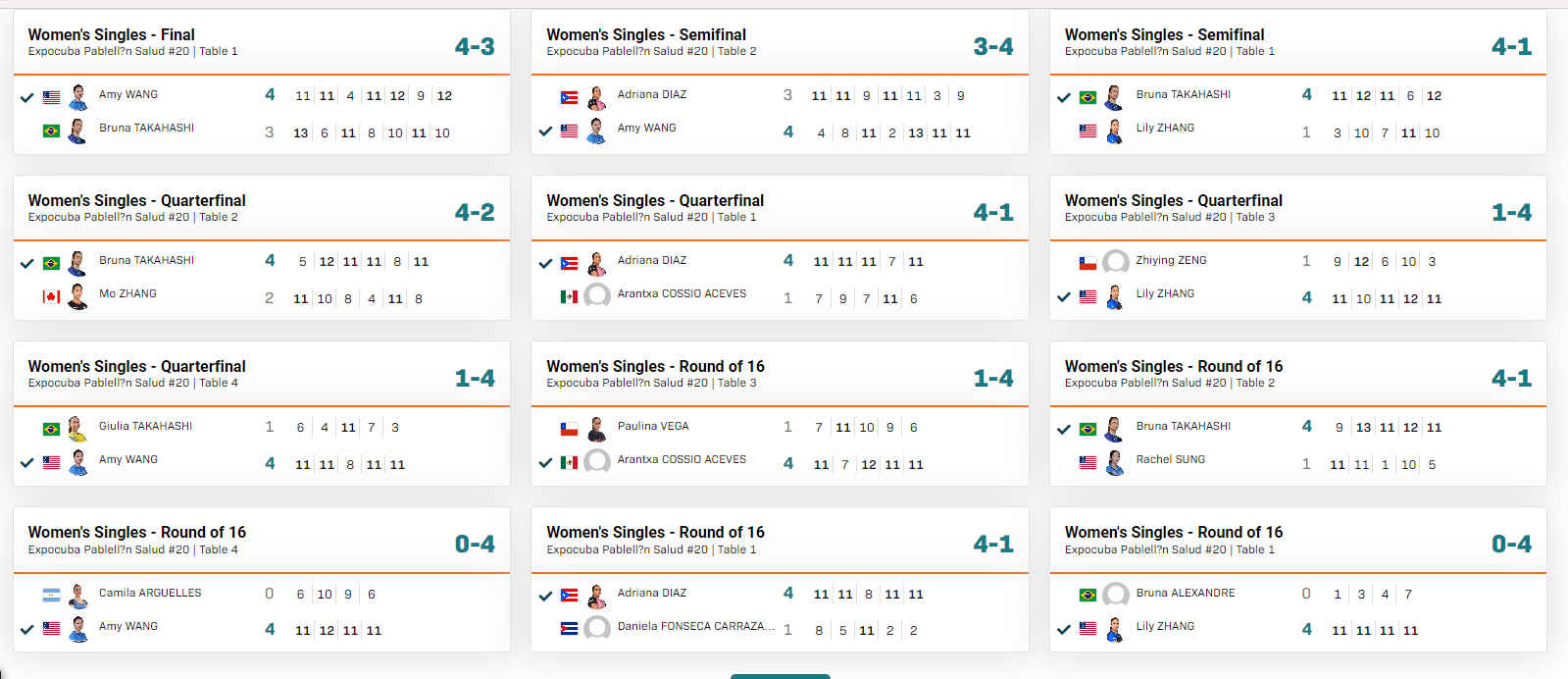Click the 4-3 score of the Final match
1568x679 pixels.
coord(475,46)
